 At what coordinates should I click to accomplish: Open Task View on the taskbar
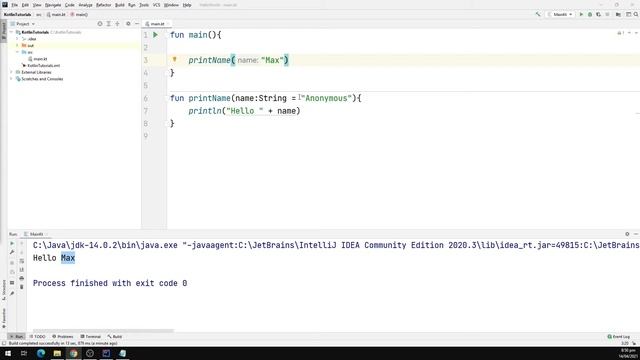coord(24,353)
